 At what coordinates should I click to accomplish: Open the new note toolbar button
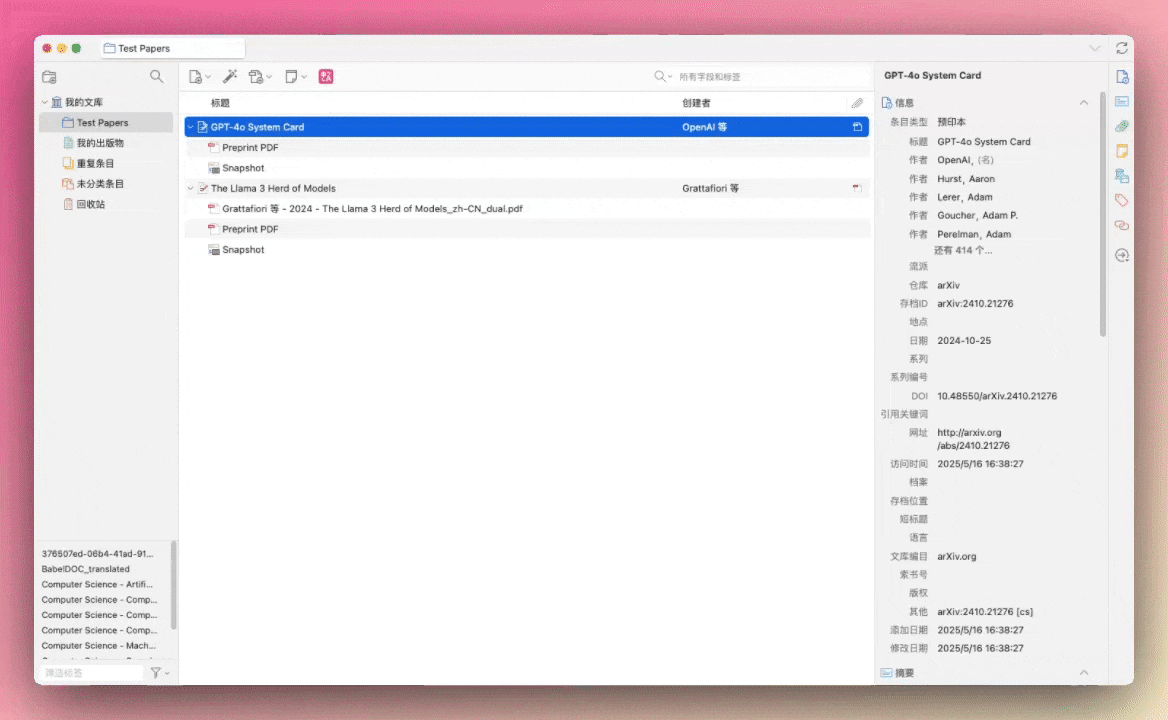pyautogui.click(x=295, y=77)
